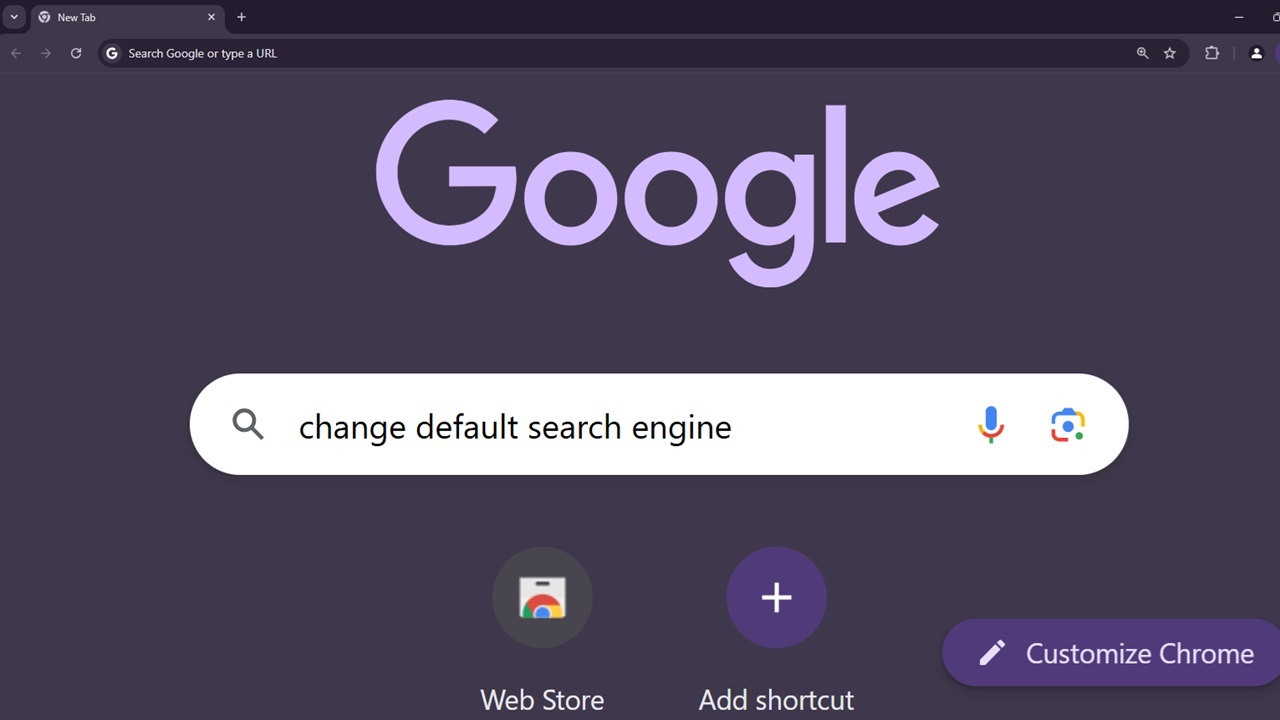The height and width of the screenshot is (720, 1280).
Task: Click the magnifier icon in the address bar
Action: click(1142, 53)
